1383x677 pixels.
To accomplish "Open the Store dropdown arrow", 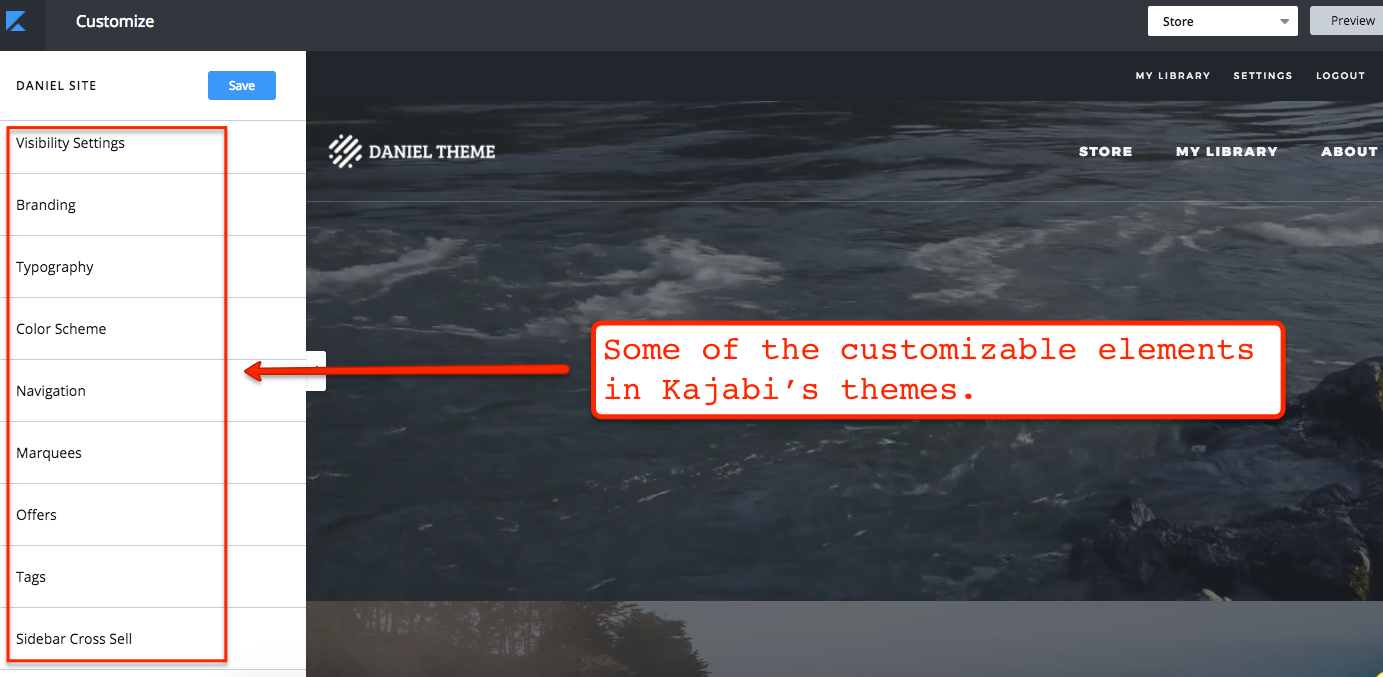I will (x=1284, y=21).
